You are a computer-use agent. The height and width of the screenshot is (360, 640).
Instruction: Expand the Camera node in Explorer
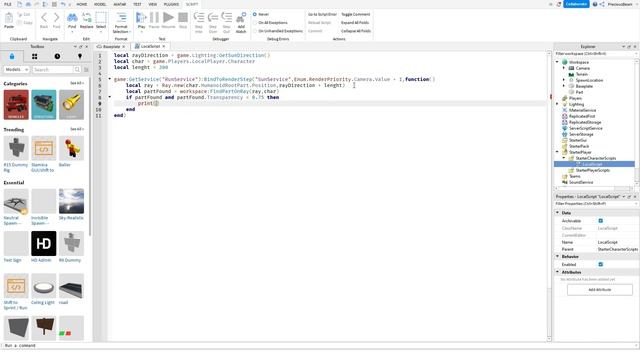tap(564, 68)
